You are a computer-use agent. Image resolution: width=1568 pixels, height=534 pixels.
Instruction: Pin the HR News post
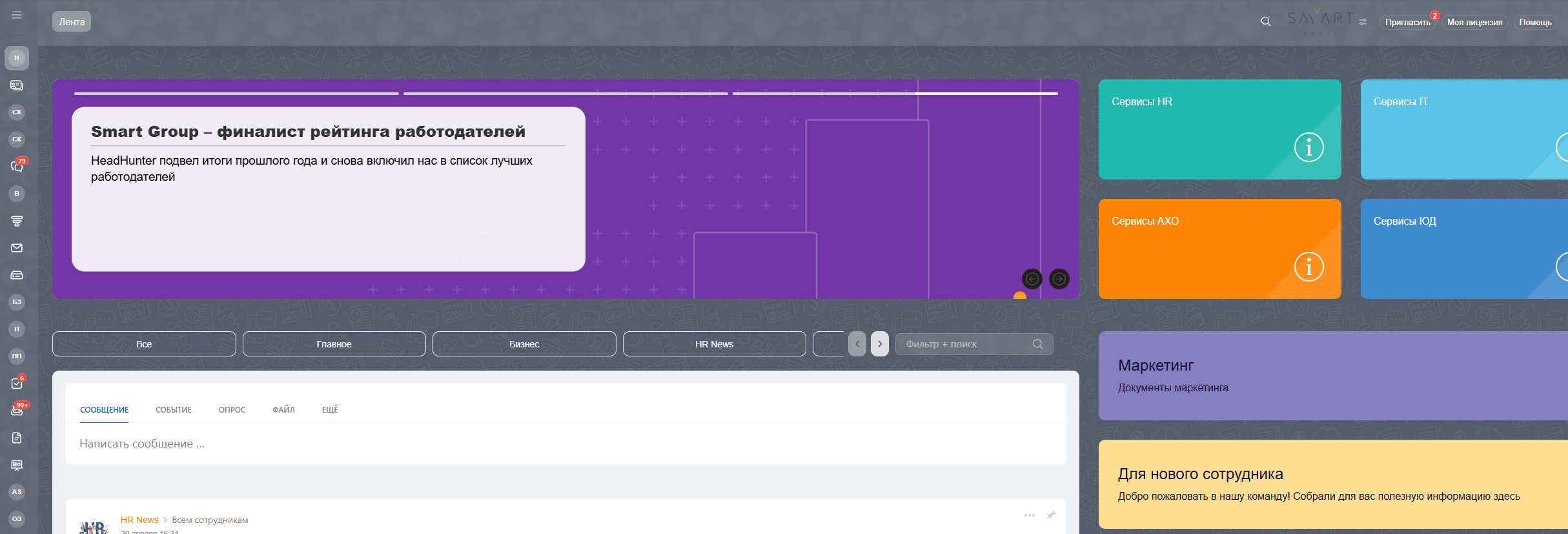[1051, 515]
